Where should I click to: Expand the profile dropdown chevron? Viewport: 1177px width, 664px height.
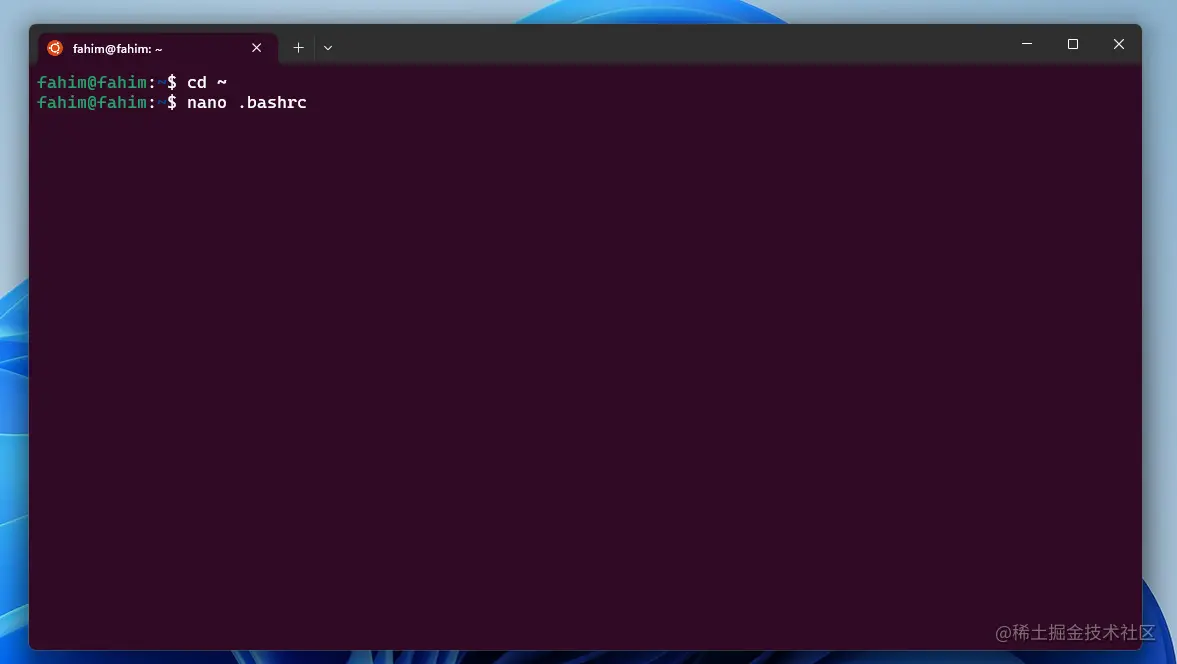click(328, 48)
